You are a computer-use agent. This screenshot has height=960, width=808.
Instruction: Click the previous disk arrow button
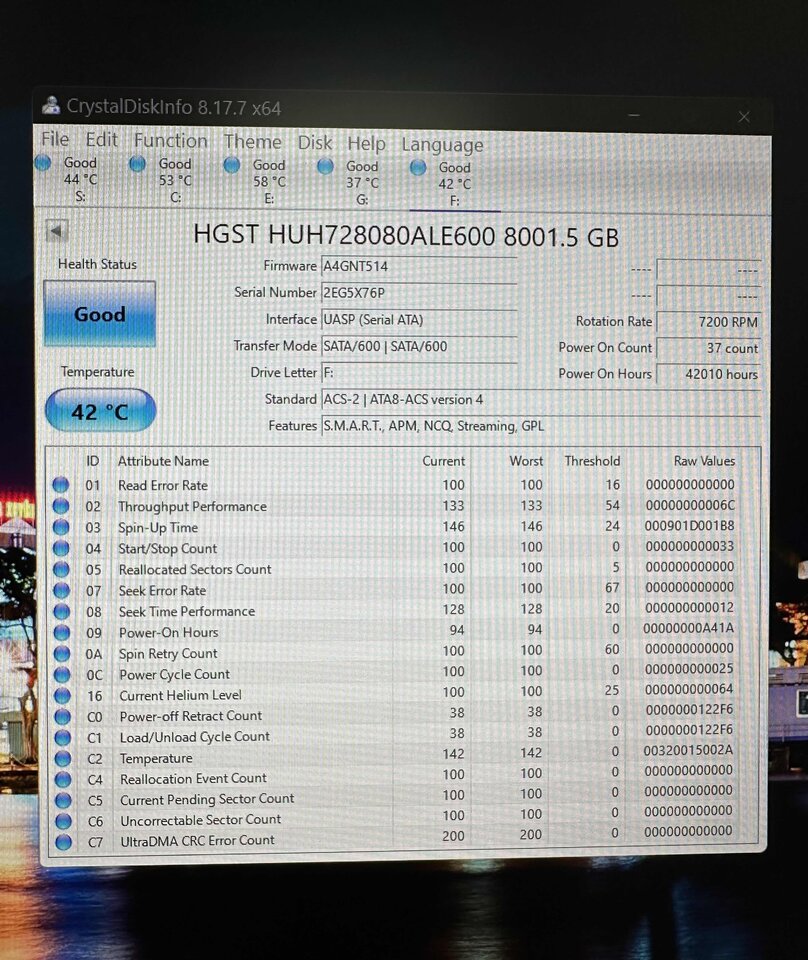[57, 232]
